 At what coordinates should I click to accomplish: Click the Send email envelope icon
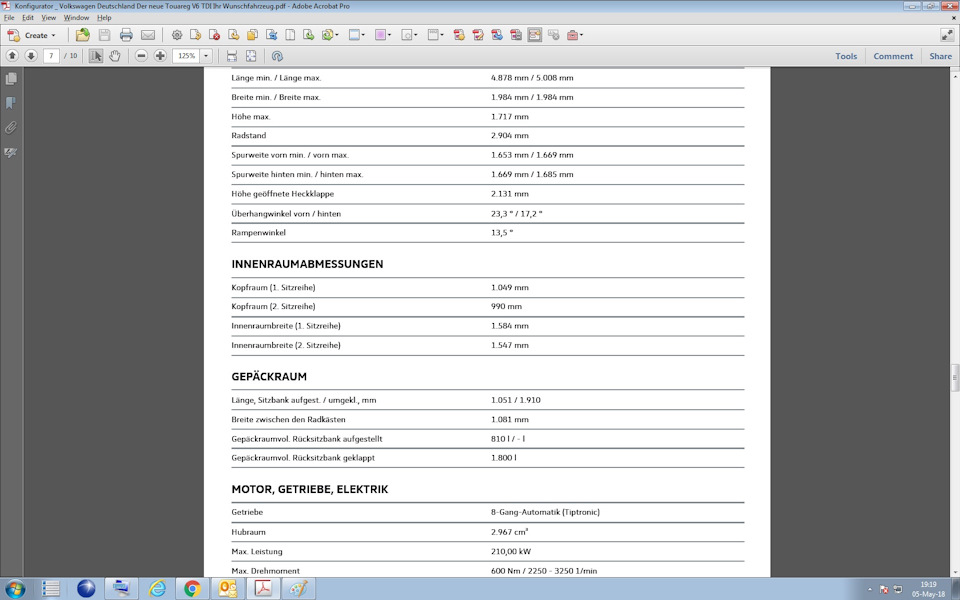[148, 35]
